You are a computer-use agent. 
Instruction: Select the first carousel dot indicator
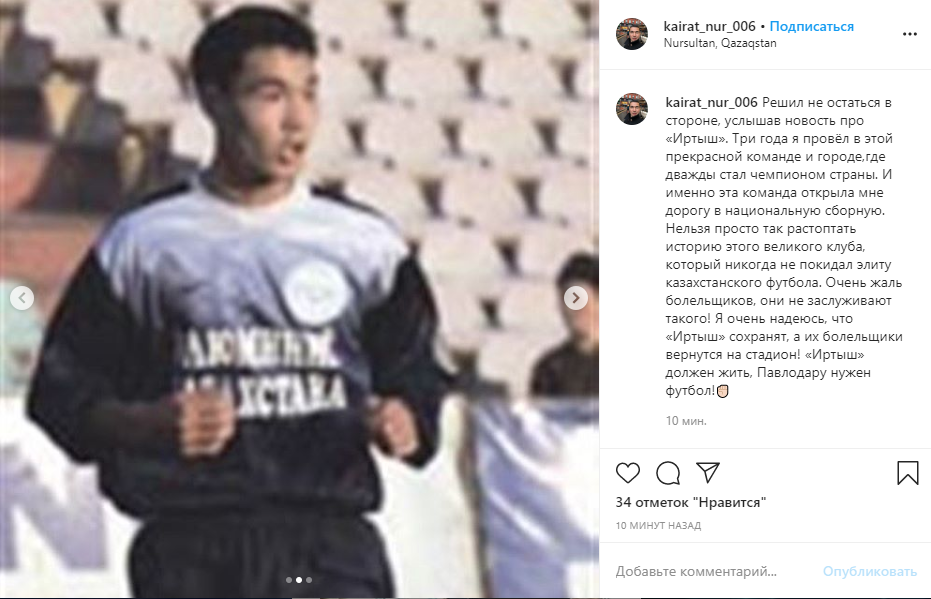[x=289, y=580]
